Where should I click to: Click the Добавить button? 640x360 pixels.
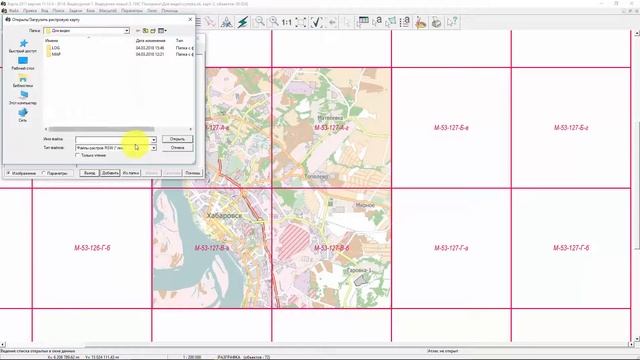tap(110, 173)
